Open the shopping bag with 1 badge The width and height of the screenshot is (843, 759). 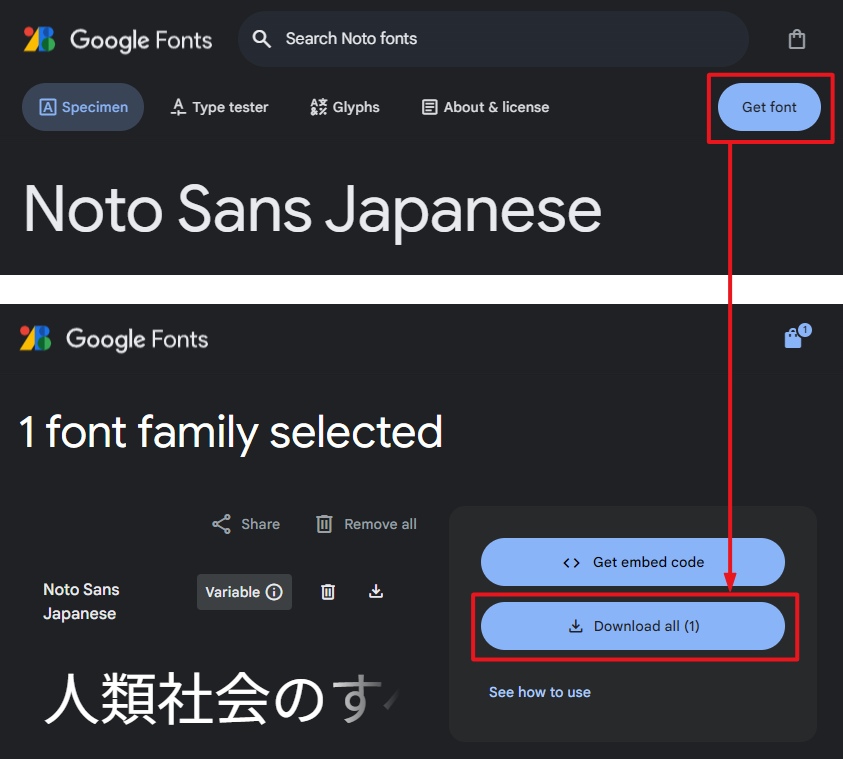797,336
